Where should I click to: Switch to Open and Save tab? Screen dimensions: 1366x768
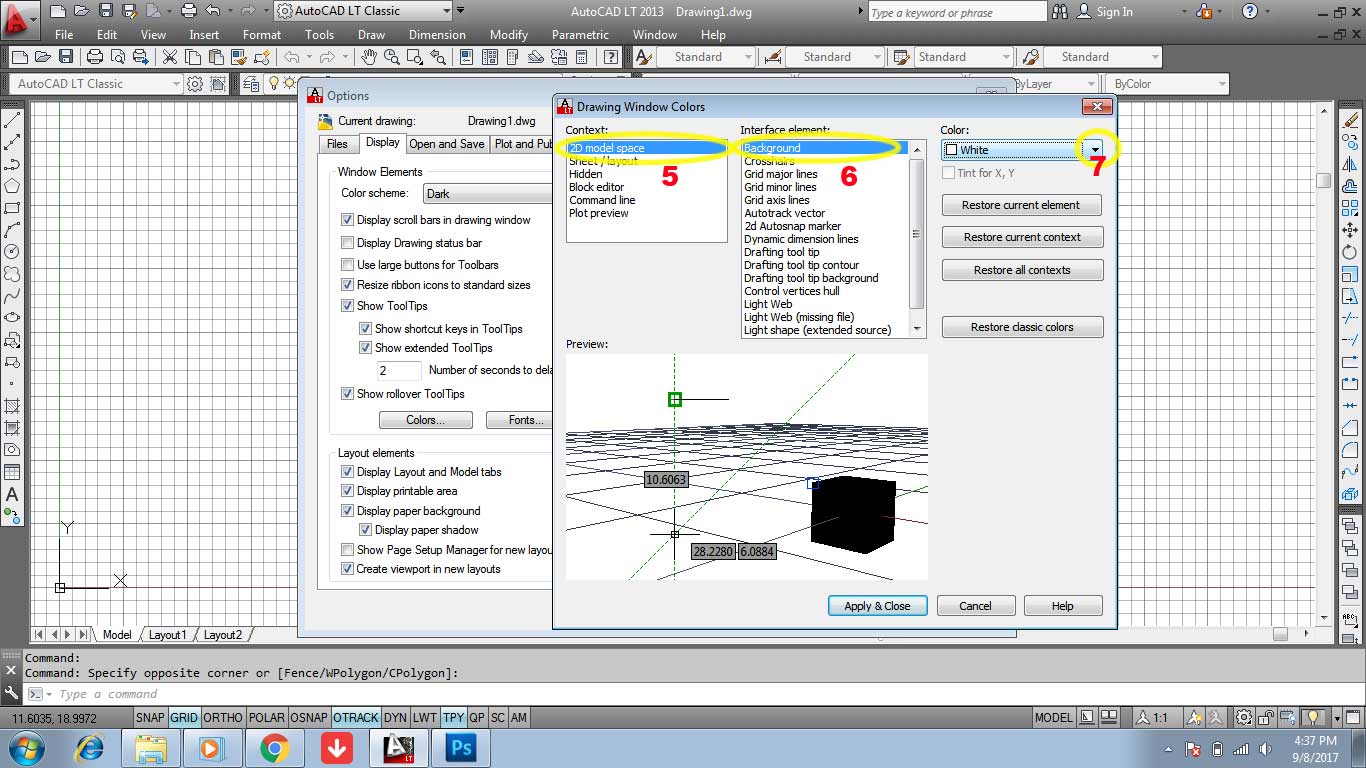coord(447,144)
